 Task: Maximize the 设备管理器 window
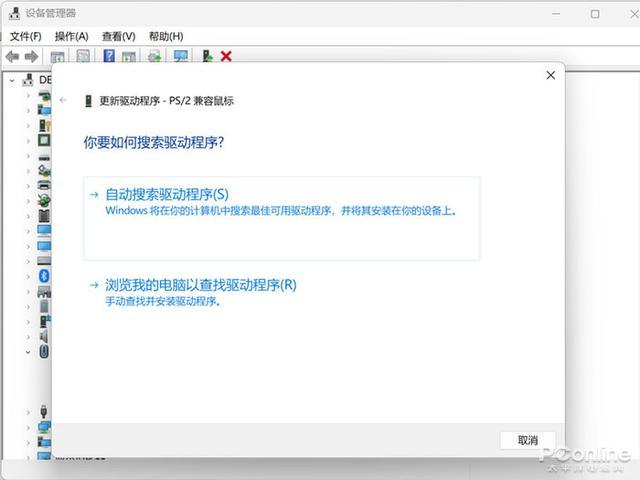click(595, 14)
